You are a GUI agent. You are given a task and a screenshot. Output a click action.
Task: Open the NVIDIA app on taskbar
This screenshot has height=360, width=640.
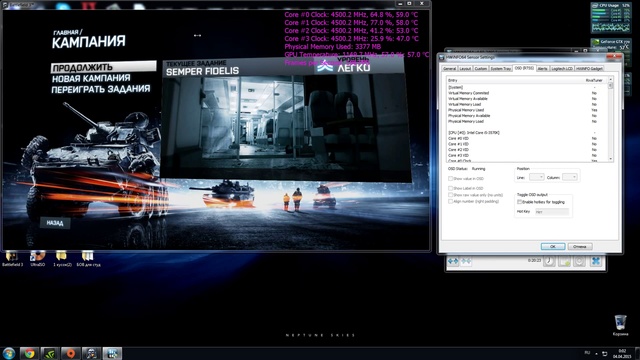[x=50, y=353]
